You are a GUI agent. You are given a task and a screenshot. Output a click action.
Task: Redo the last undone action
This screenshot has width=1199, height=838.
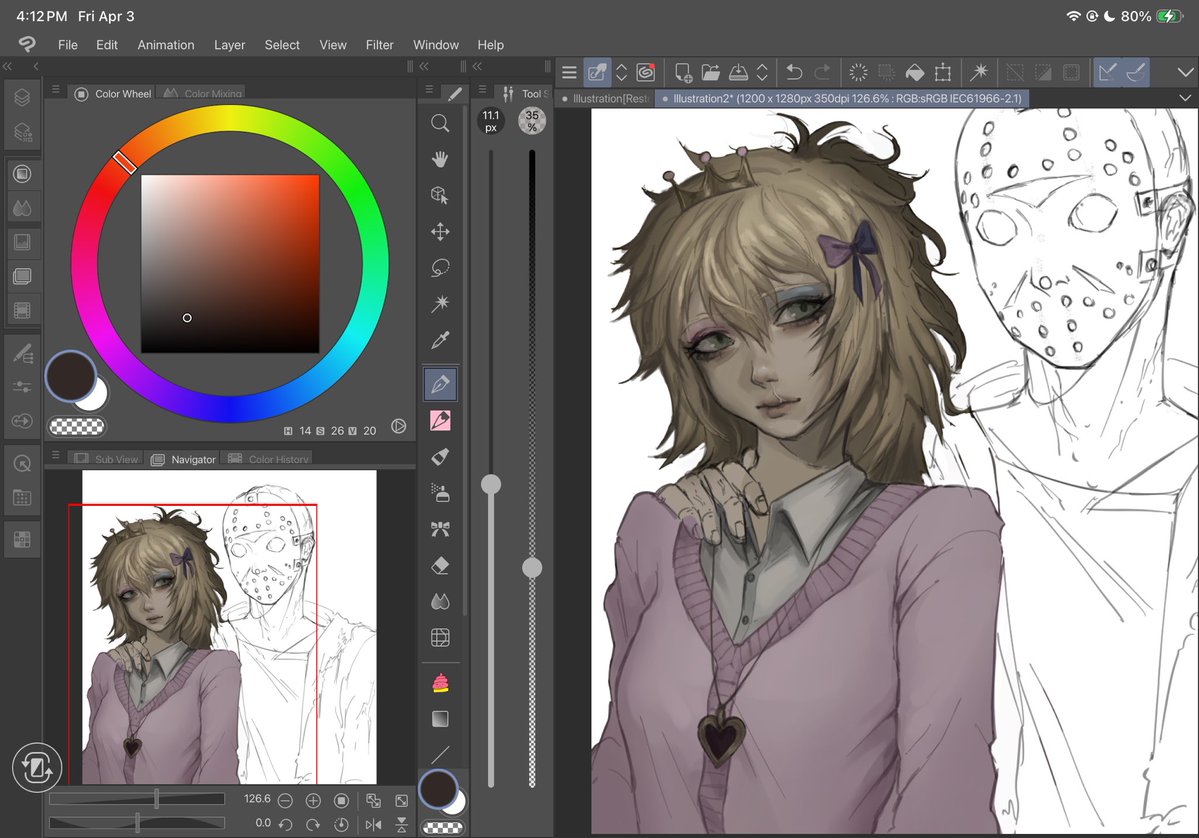point(822,73)
